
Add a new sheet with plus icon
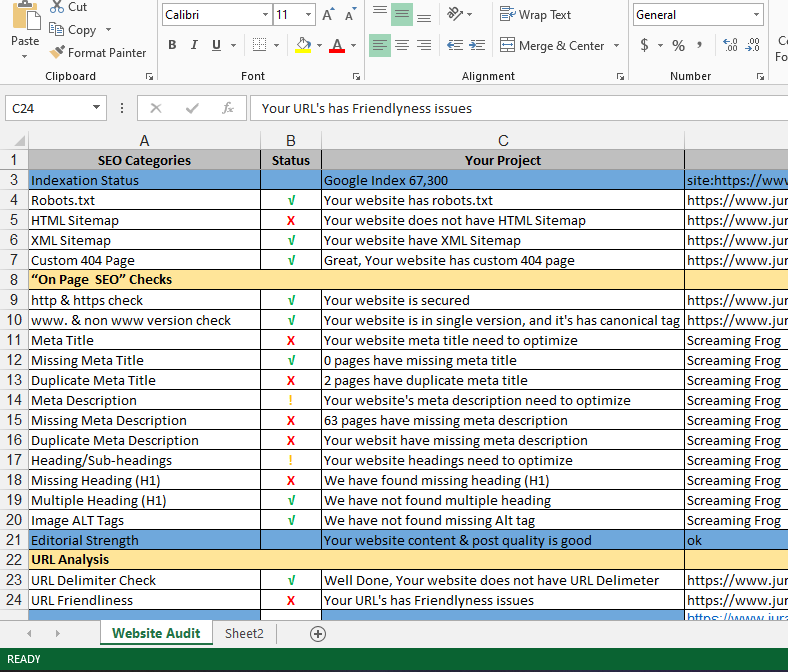(318, 633)
